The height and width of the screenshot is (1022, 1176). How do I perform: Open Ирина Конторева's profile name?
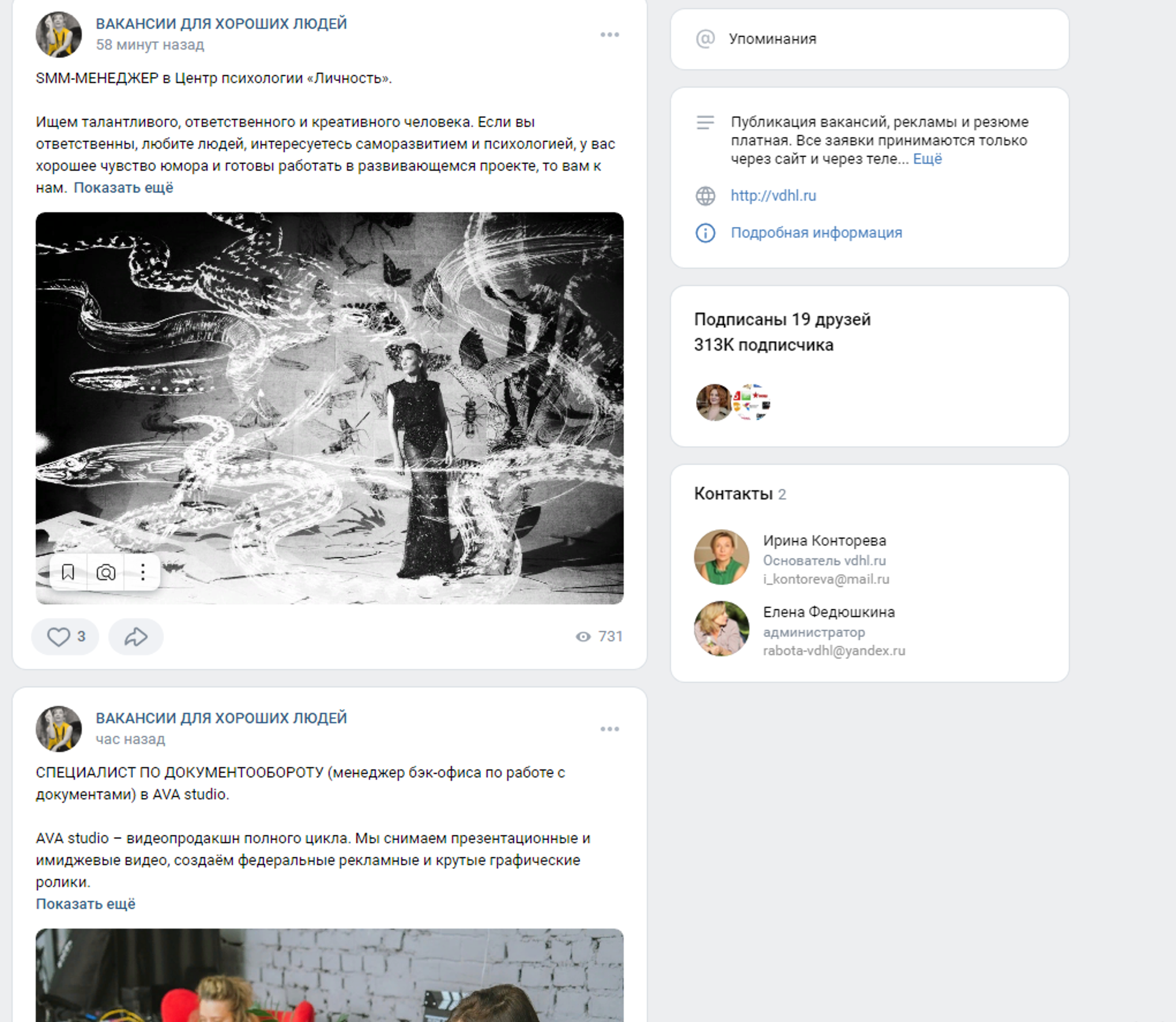(824, 541)
